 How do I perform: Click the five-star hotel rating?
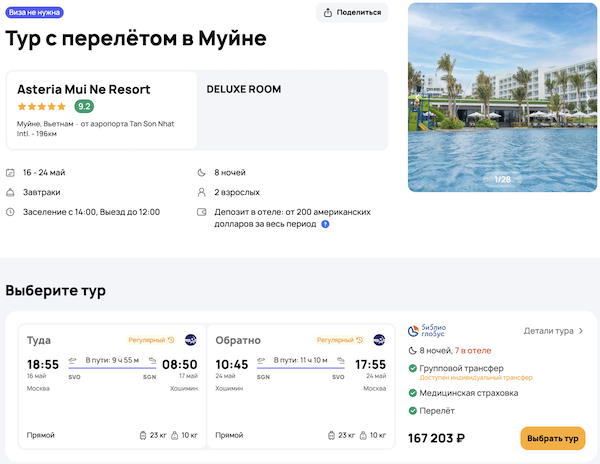pyautogui.click(x=42, y=106)
